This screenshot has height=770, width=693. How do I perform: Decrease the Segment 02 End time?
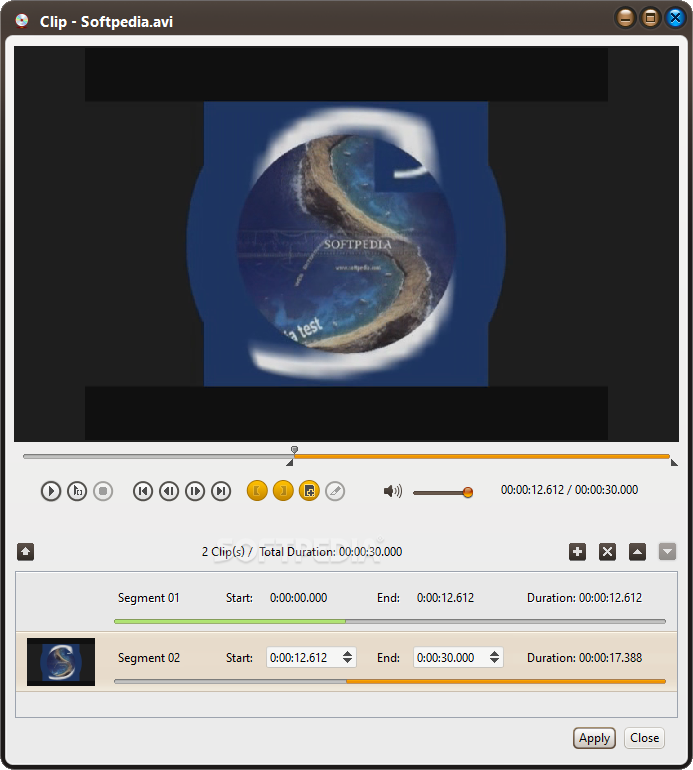(x=495, y=661)
